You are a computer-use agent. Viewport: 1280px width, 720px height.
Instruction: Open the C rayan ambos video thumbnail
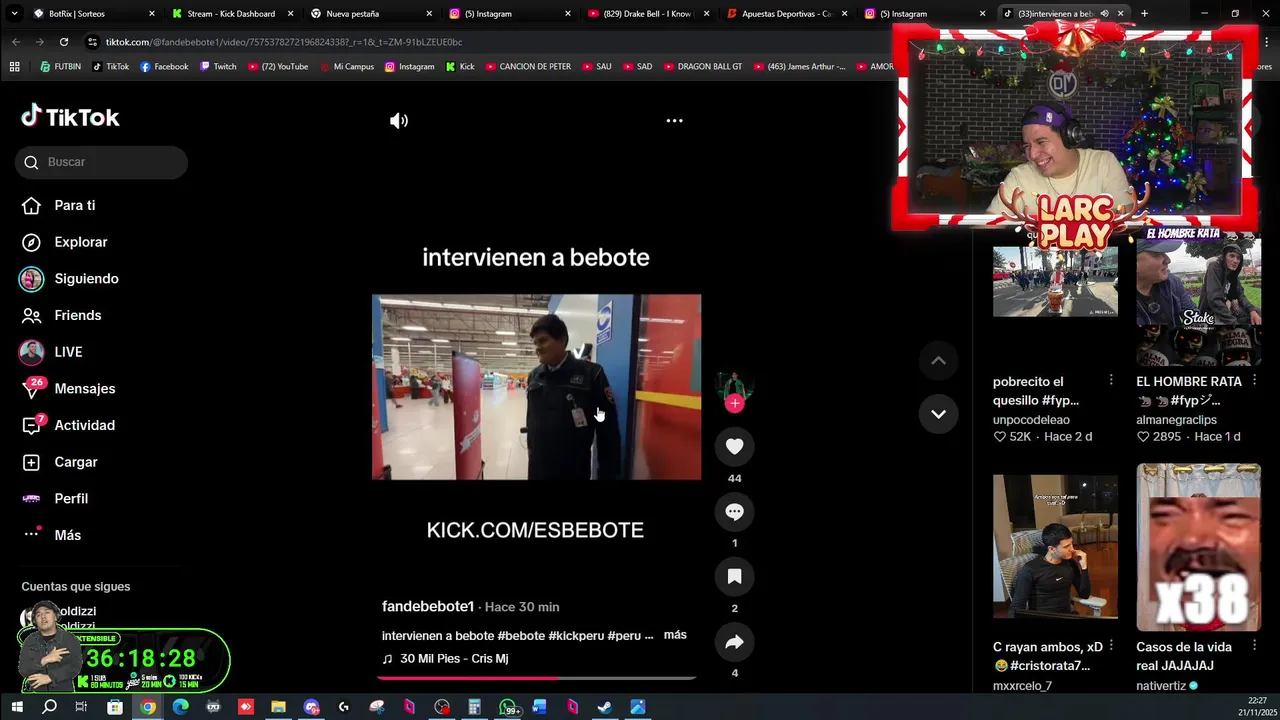click(1055, 547)
